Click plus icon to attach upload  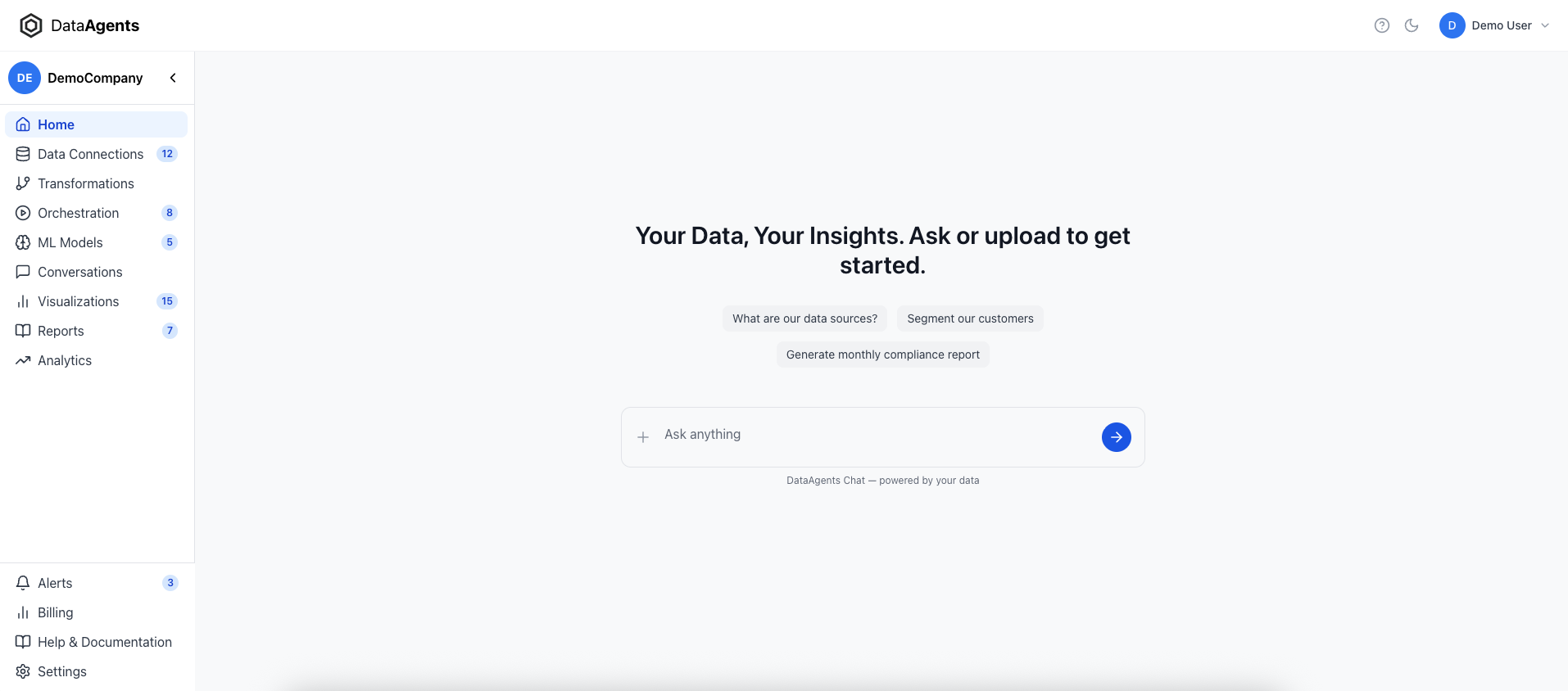tap(643, 437)
